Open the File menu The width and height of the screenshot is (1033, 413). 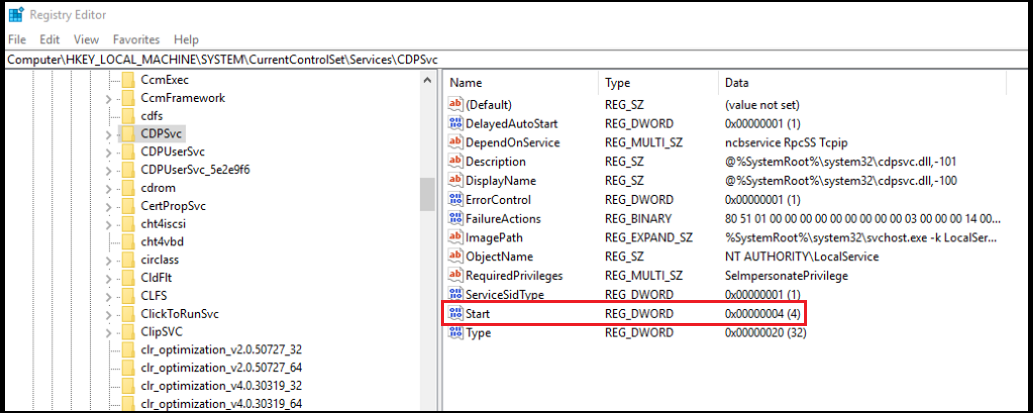(17, 40)
